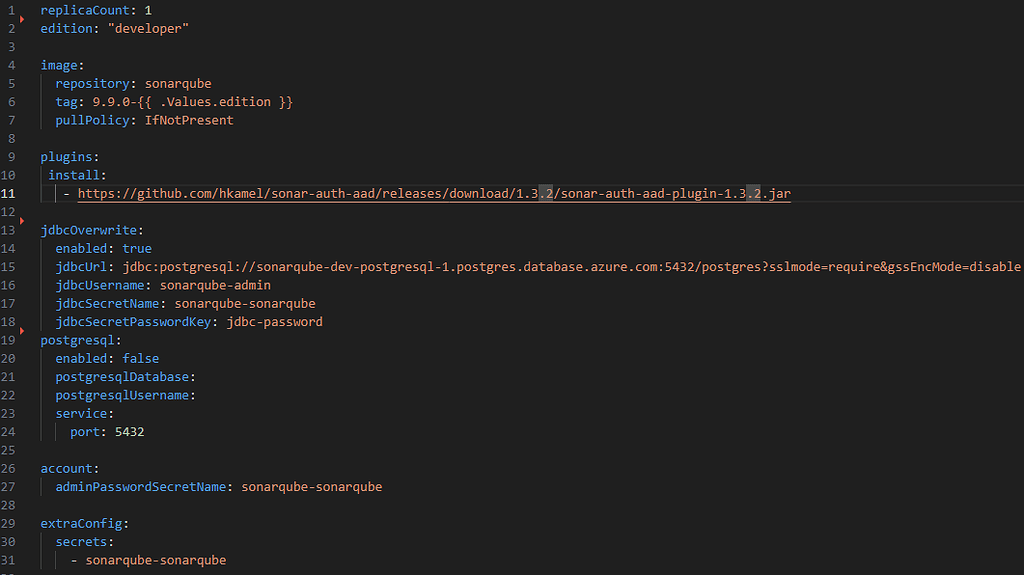This screenshot has height=575, width=1024.
Task: Click the jdbc-password value text
Action: [274, 321]
